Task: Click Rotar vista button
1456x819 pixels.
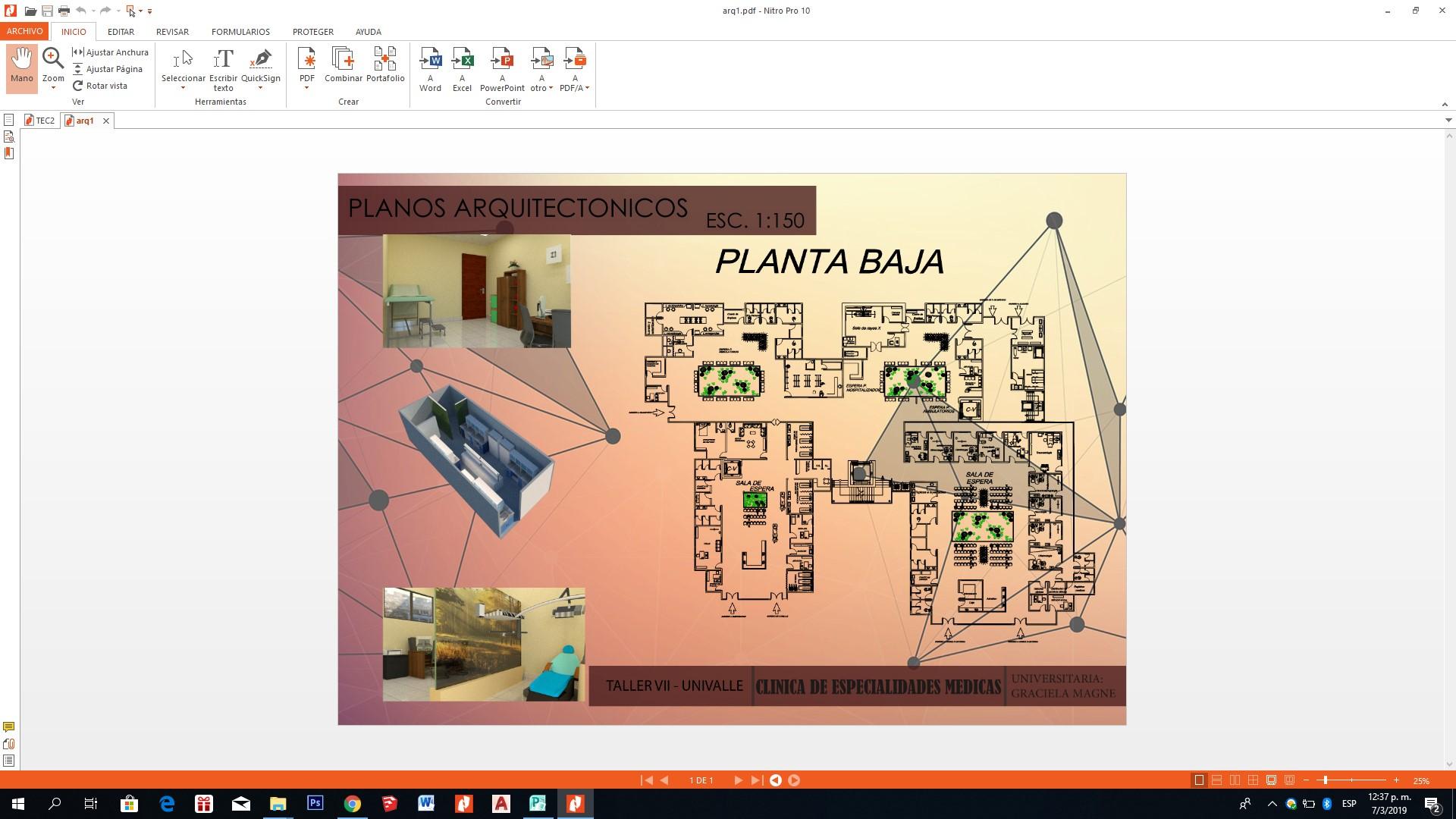Action: tap(101, 86)
